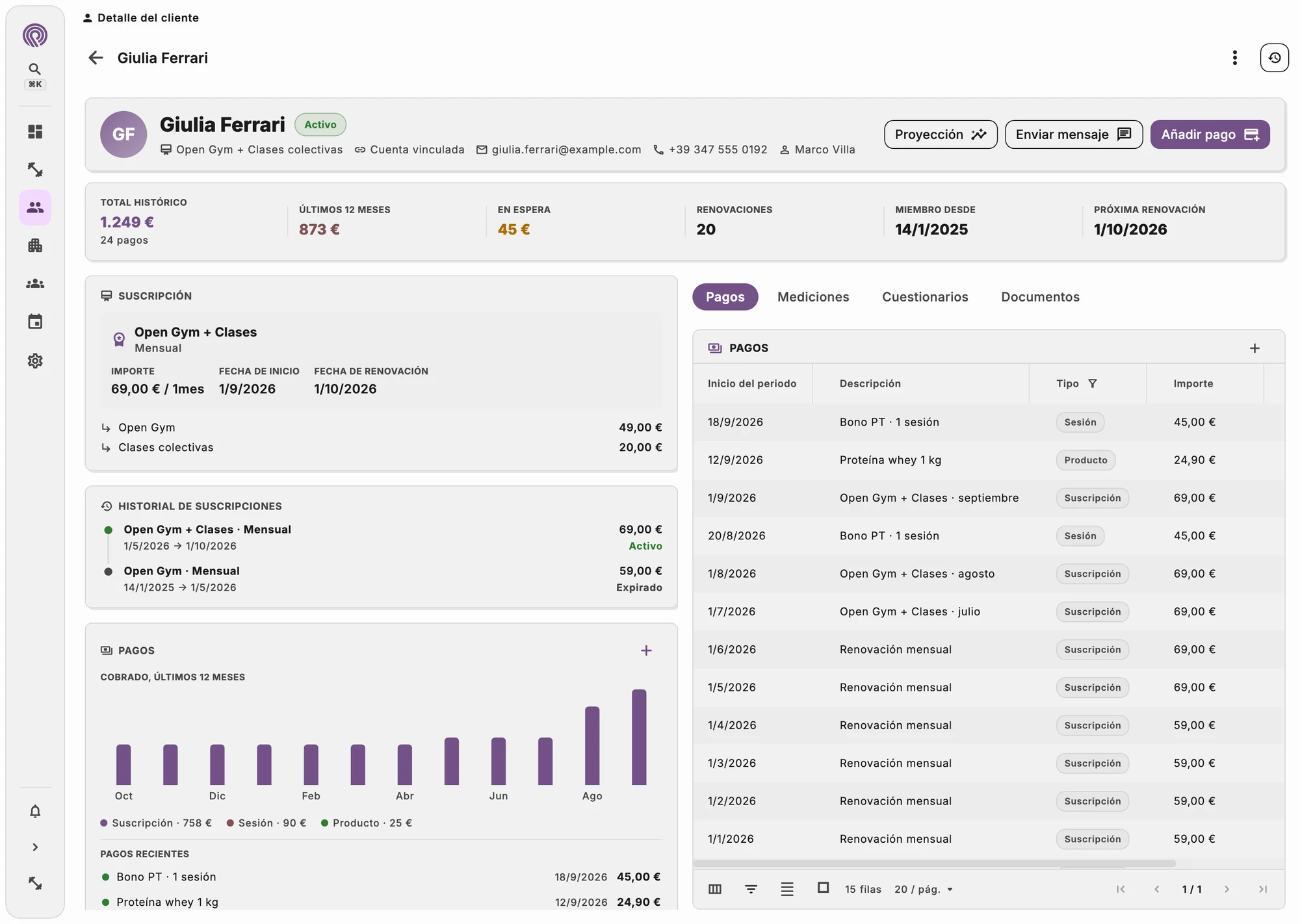The width and height of the screenshot is (1300, 924).
Task: Click the app logo at the top of the sidebar
Action: 35,35
